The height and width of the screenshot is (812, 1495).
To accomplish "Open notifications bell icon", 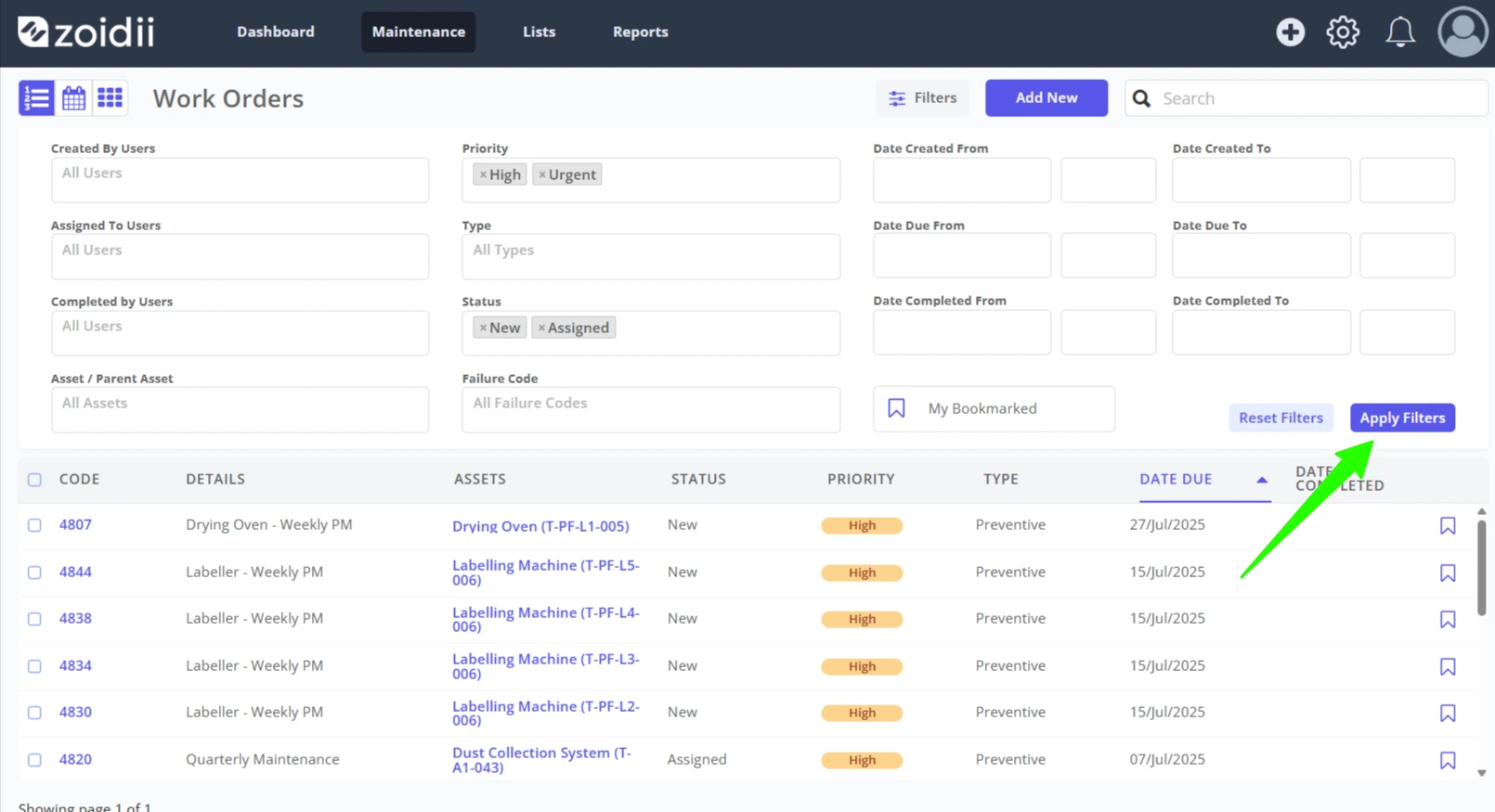I will [1400, 32].
